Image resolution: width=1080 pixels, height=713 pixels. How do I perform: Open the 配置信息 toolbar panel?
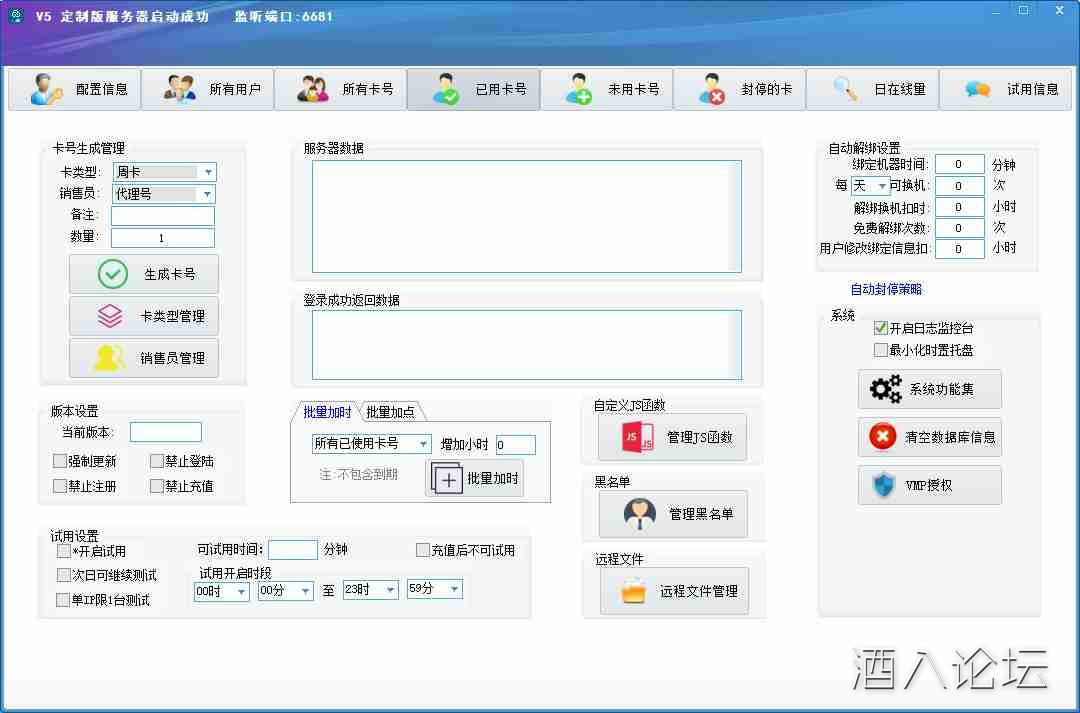coord(74,89)
